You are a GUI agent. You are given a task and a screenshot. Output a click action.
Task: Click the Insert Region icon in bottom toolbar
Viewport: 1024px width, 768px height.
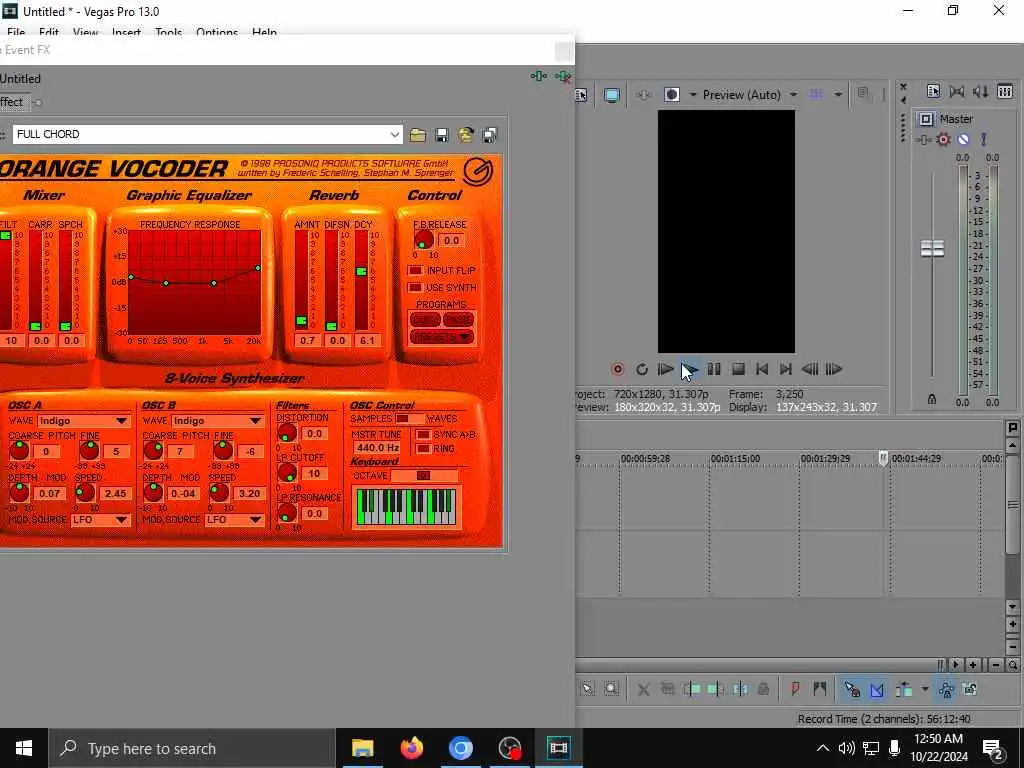click(x=820, y=689)
